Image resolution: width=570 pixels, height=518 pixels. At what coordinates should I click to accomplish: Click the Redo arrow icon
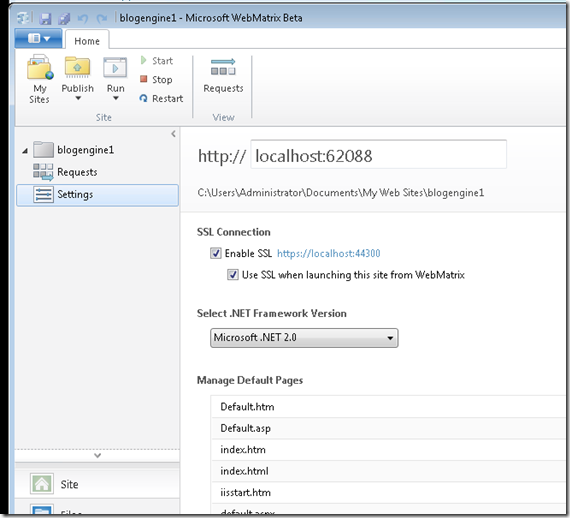tap(101, 18)
